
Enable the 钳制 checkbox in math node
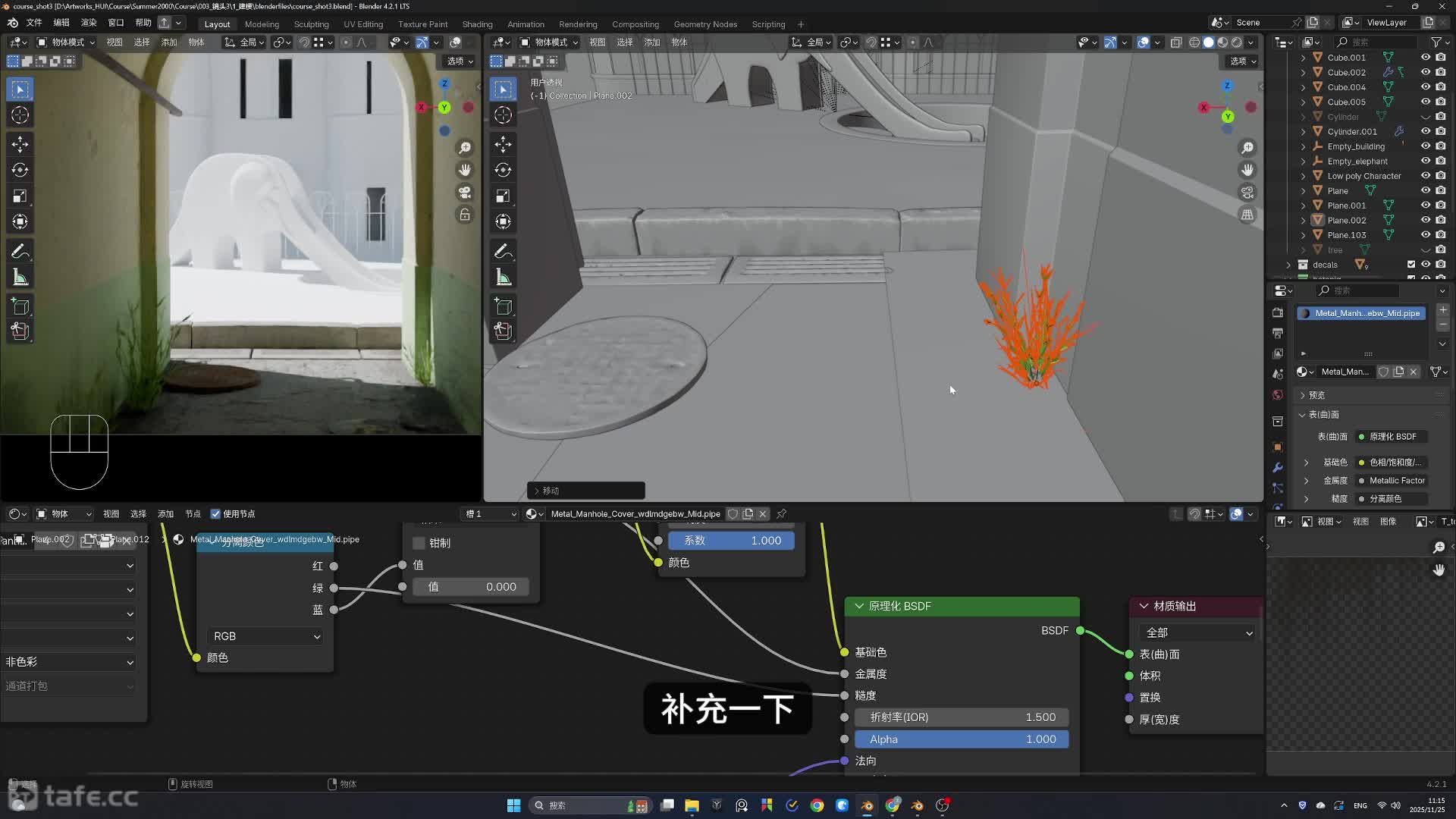(419, 543)
